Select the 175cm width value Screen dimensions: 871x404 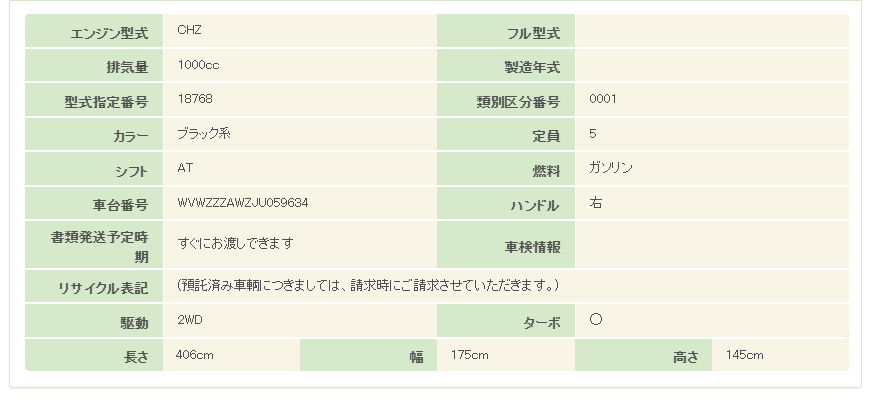469,355
